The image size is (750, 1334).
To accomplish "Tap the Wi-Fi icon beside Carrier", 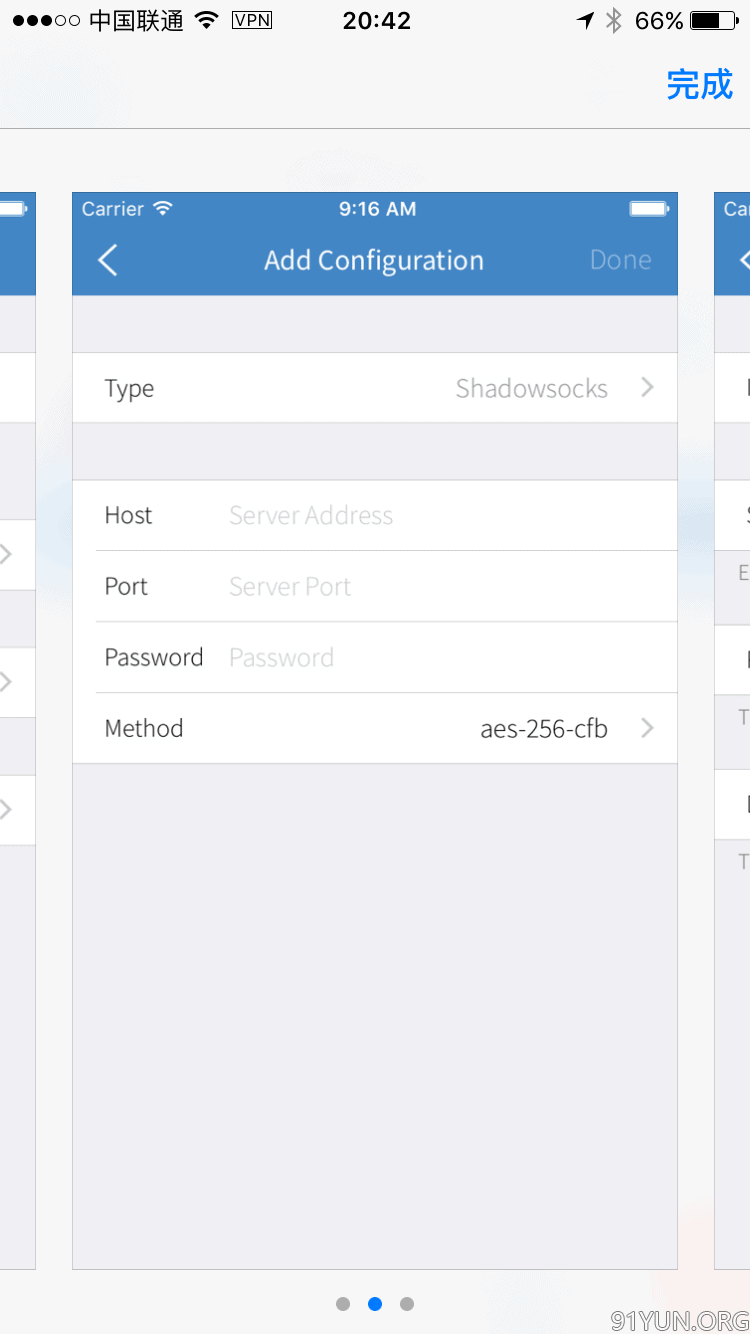I will (163, 208).
